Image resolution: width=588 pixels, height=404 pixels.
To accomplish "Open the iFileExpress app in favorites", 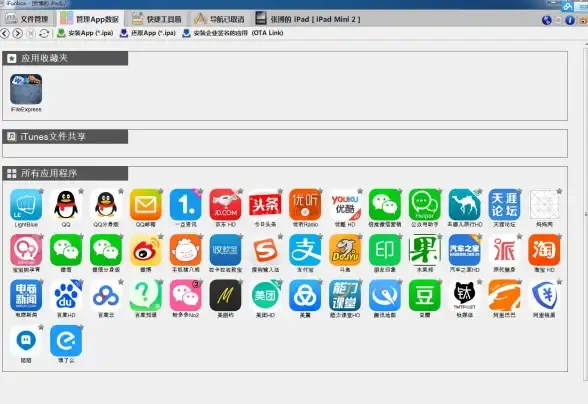I will pyautogui.click(x=26, y=89).
